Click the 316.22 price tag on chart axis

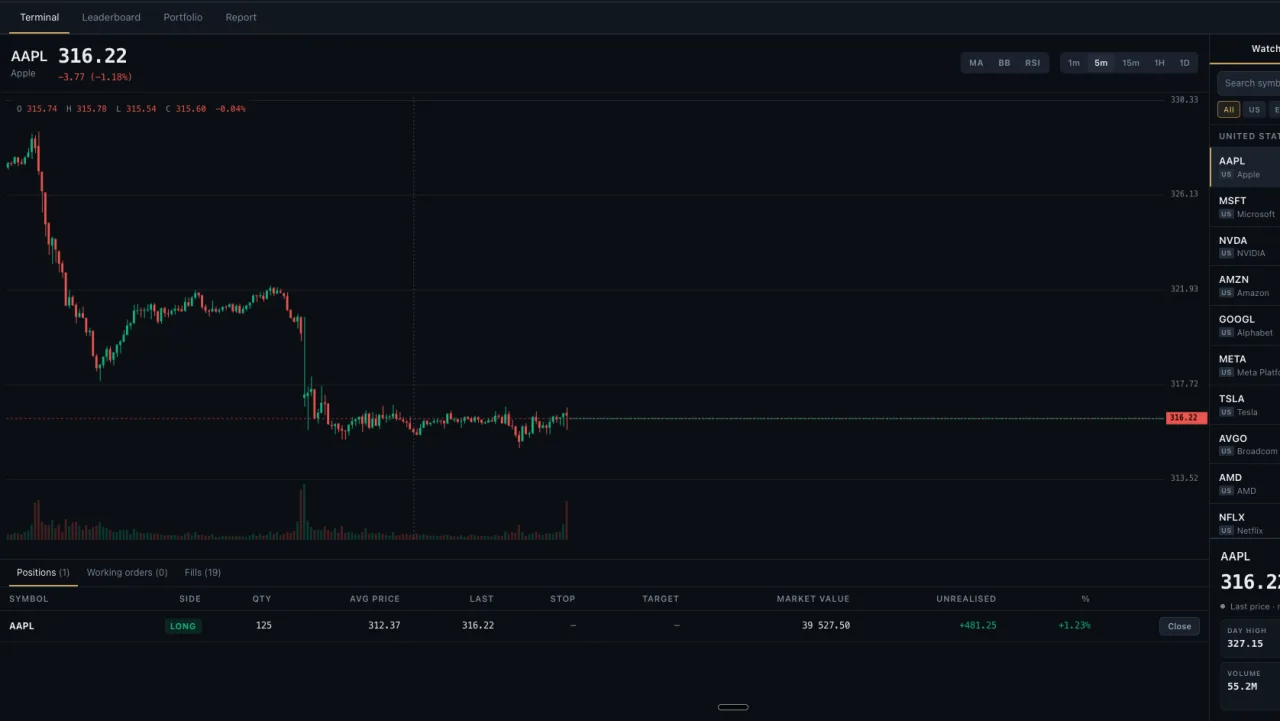1186,418
